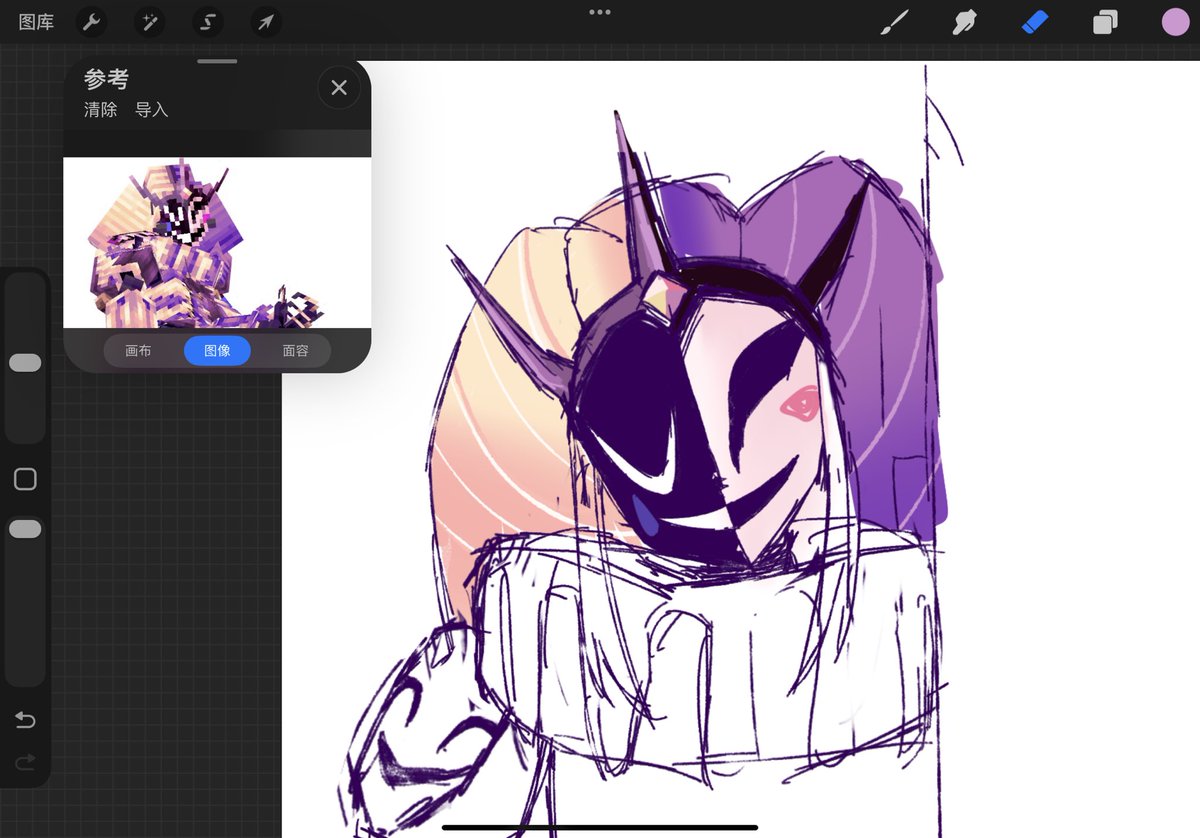Select the Smudge finger tool

(x=964, y=22)
